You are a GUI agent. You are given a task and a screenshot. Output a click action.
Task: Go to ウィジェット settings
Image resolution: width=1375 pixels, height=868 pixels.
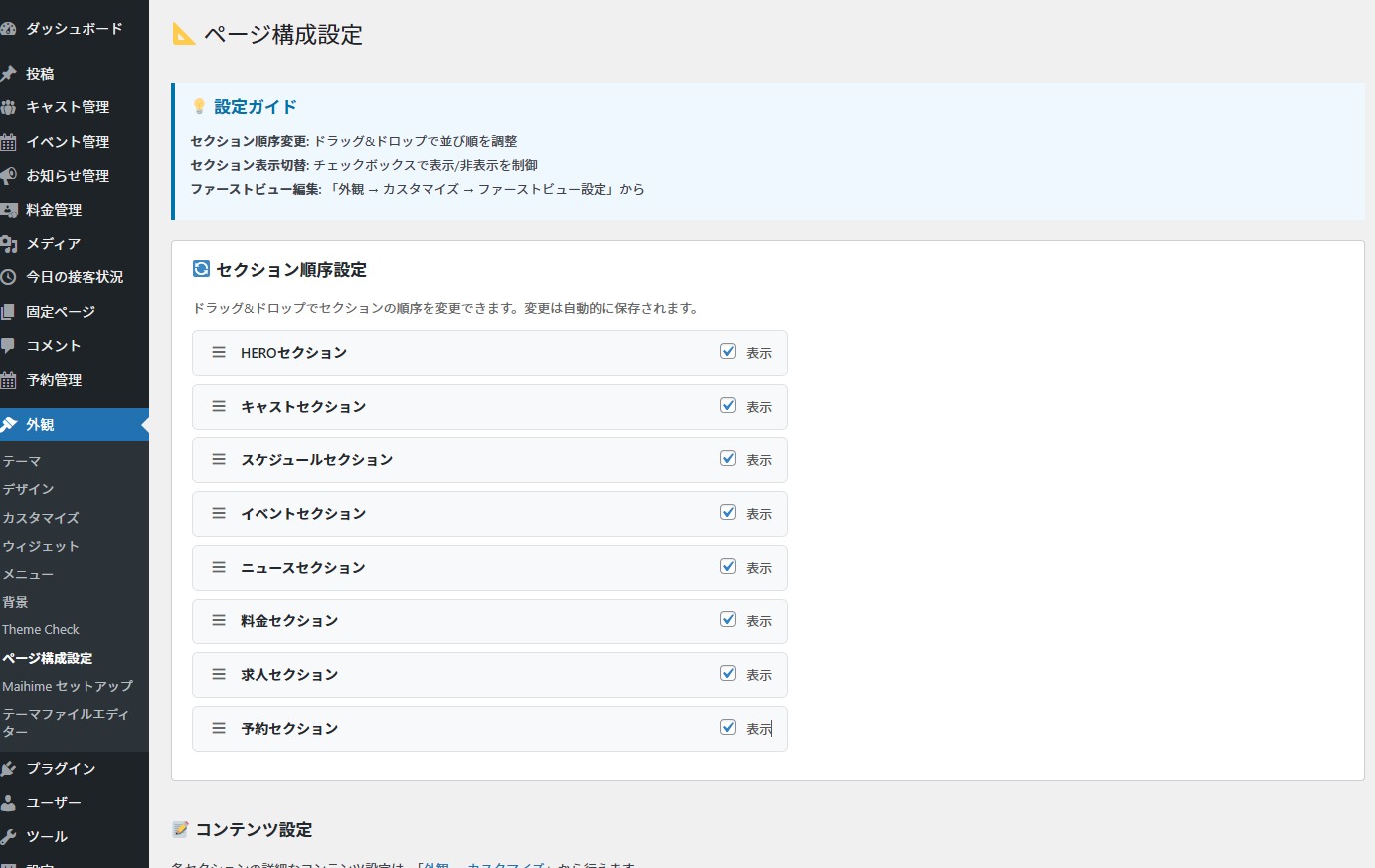pos(41,546)
